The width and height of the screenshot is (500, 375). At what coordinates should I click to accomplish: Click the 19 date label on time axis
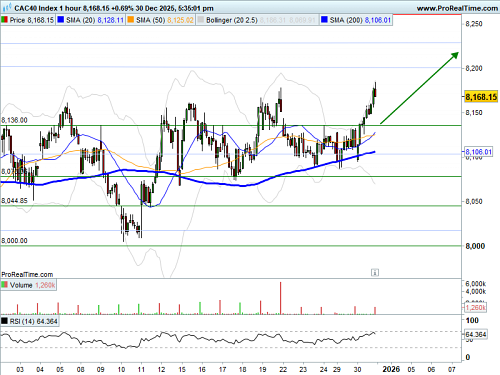click(x=263, y=369)
